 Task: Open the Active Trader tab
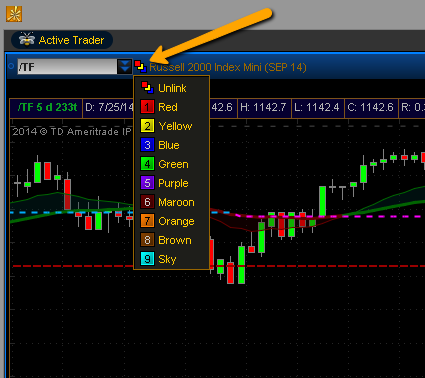pos(62,40)
